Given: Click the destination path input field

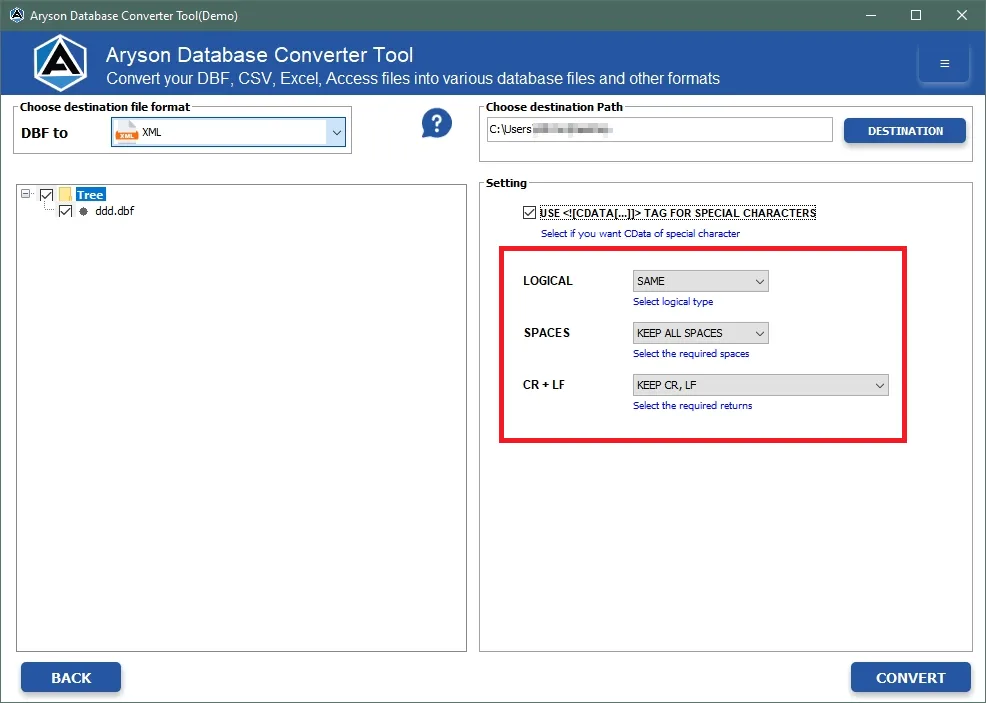Looking at the screenshot, I should click(660, 130).
